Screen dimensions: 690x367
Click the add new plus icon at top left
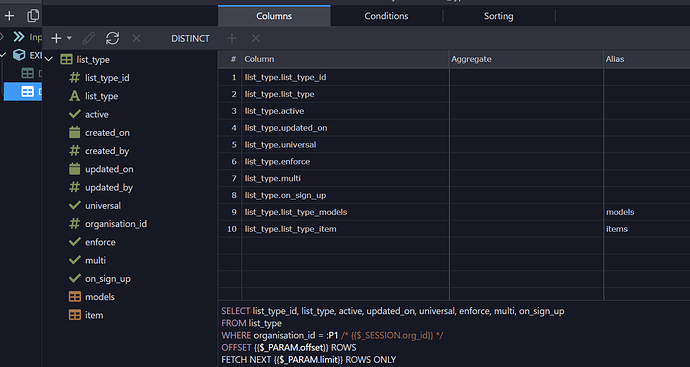(9, 16)
